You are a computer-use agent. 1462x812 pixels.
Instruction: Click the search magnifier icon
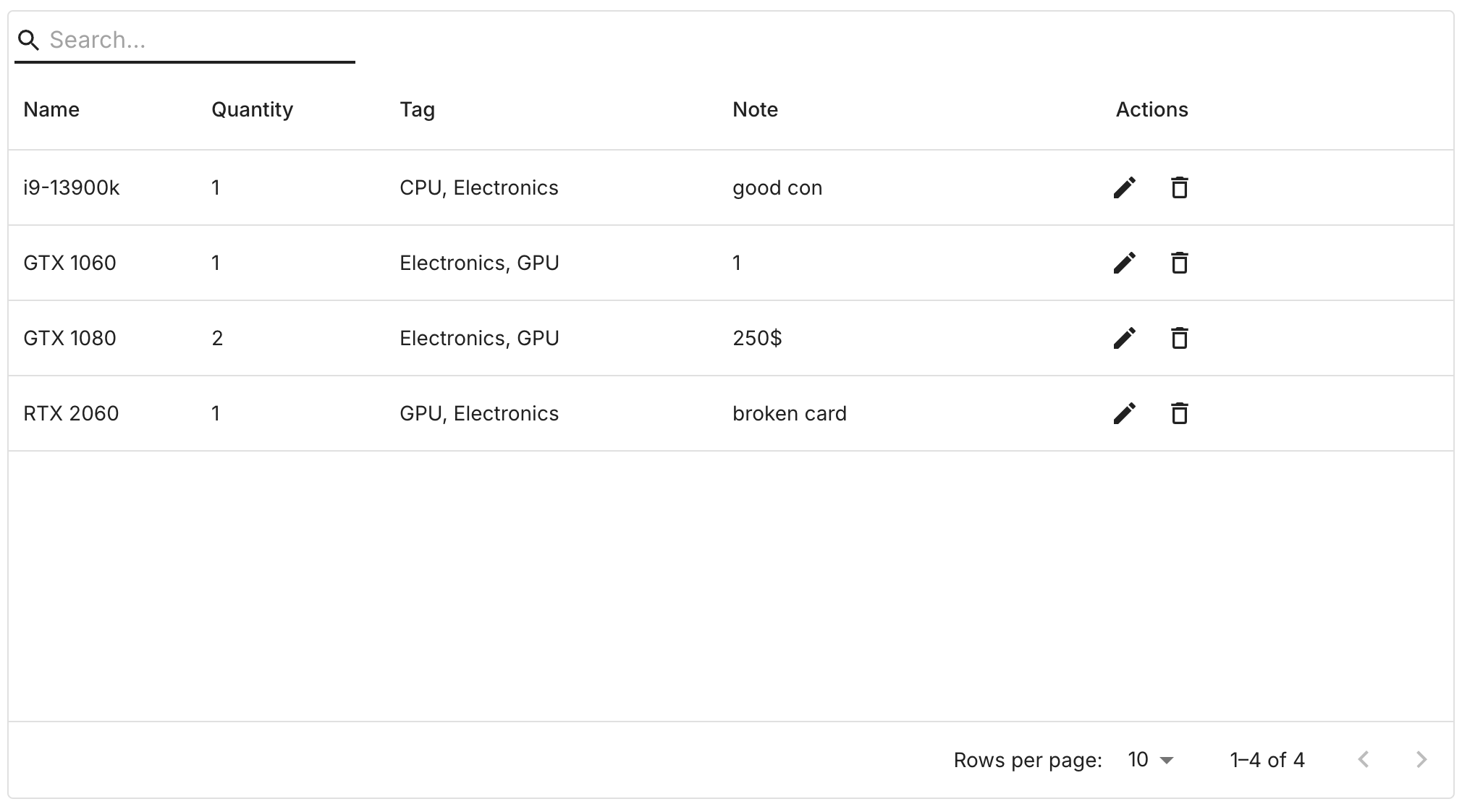(x=28, y=41)
